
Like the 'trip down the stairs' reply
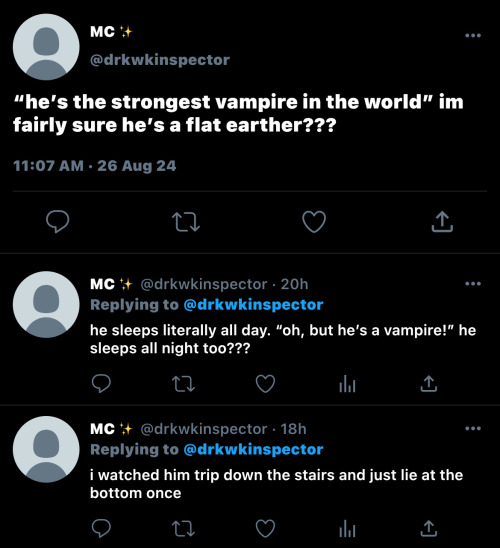tap(266, 528)
